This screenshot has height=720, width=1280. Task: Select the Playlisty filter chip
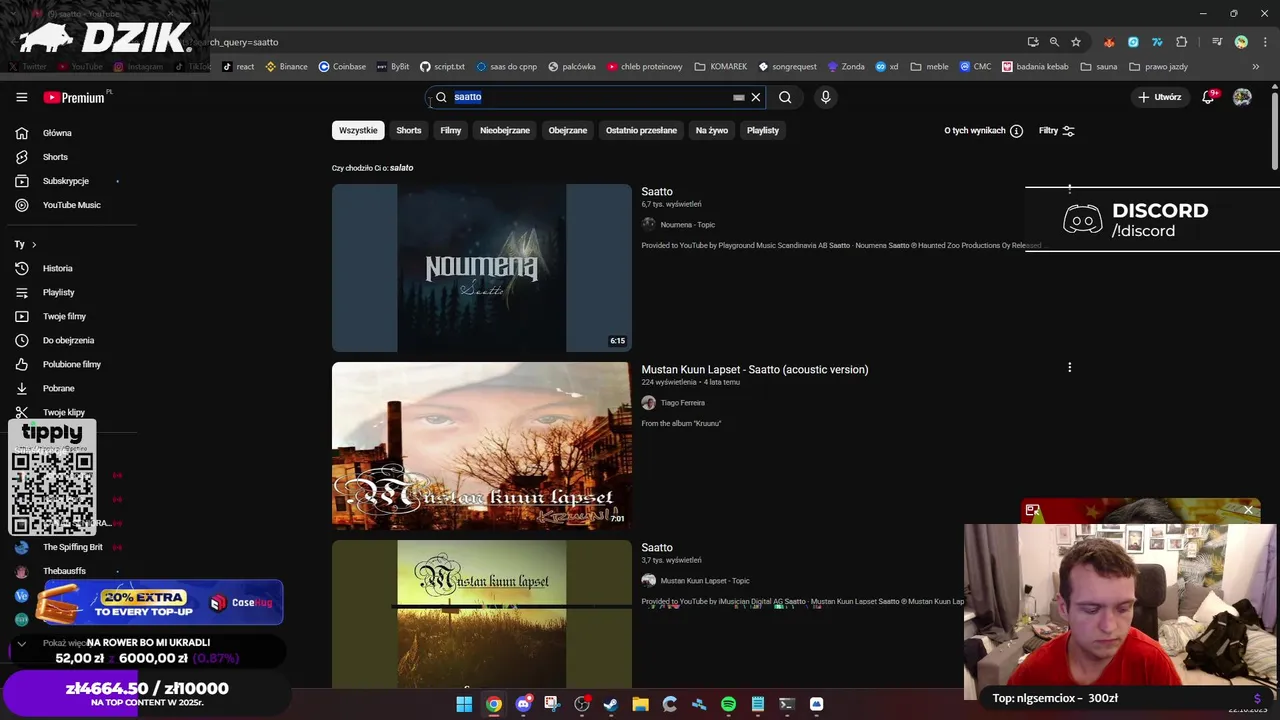pyautogui.click(x=763, y=130)
